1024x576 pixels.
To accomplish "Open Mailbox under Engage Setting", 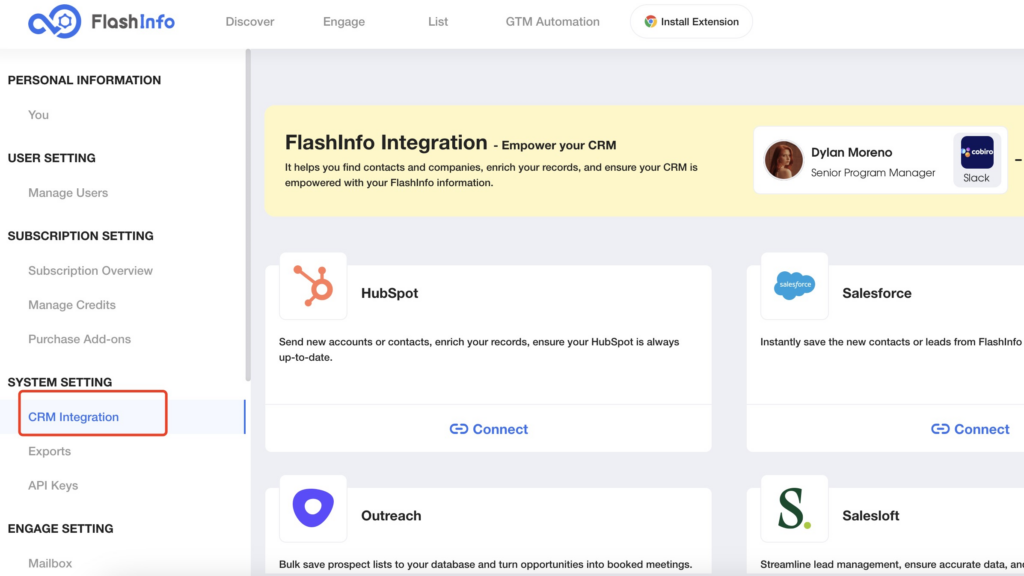I will click(50, 563).
